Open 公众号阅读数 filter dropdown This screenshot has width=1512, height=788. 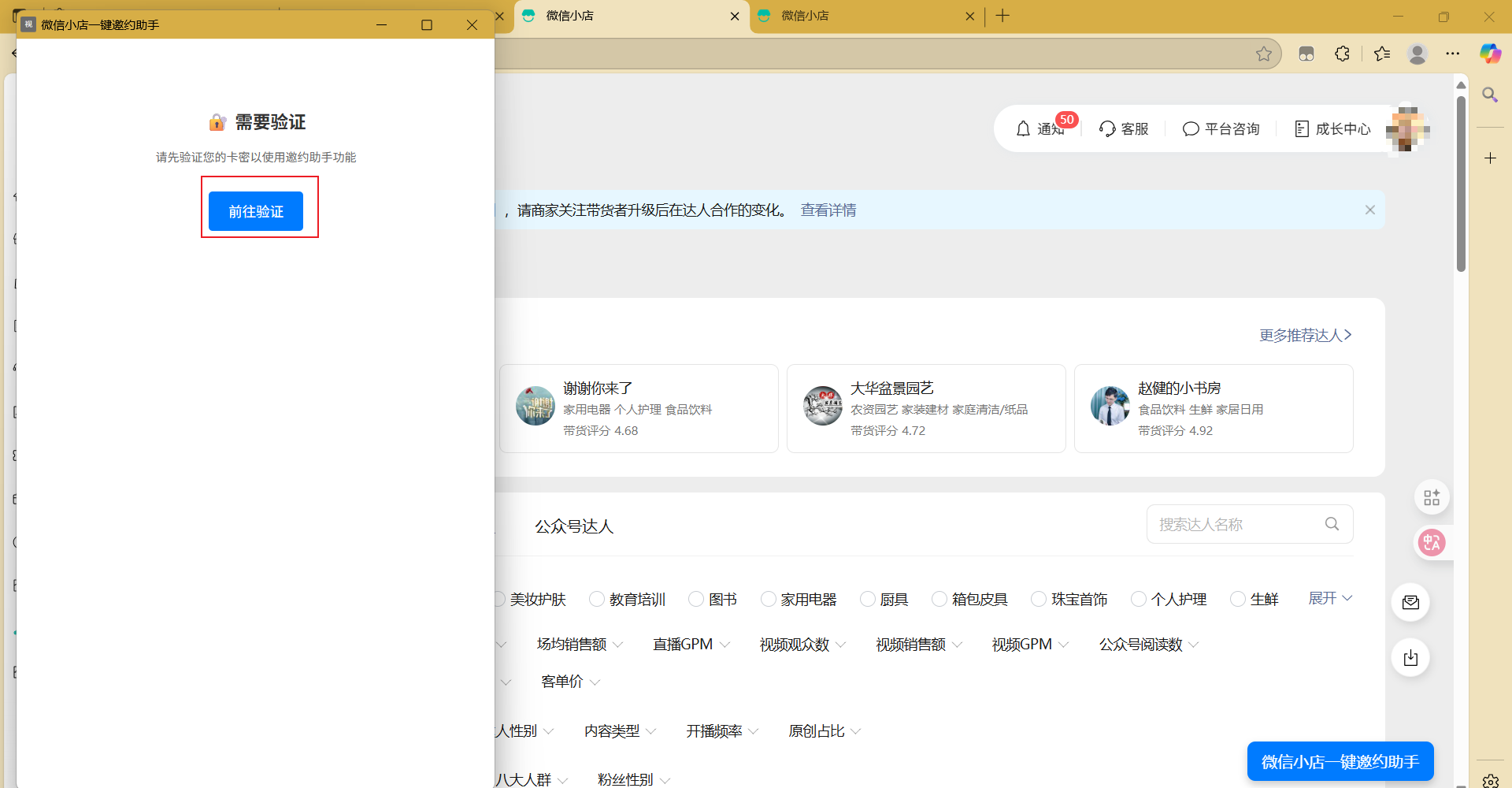click(1149, 645)
